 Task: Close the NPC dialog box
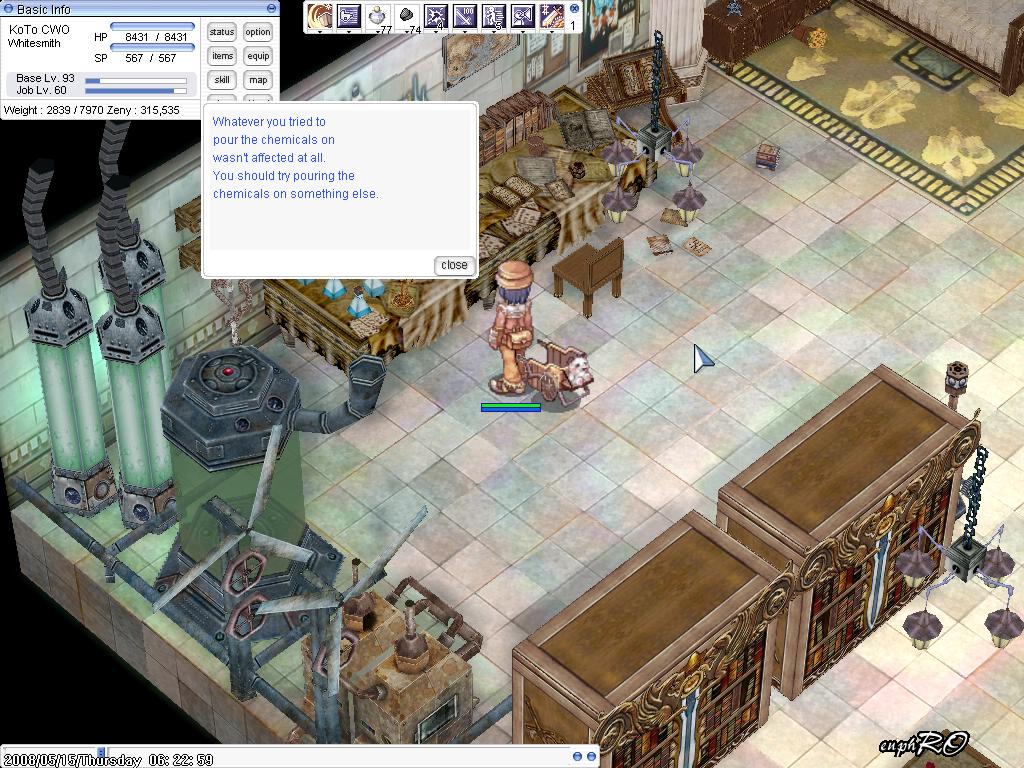click(454, 265)
